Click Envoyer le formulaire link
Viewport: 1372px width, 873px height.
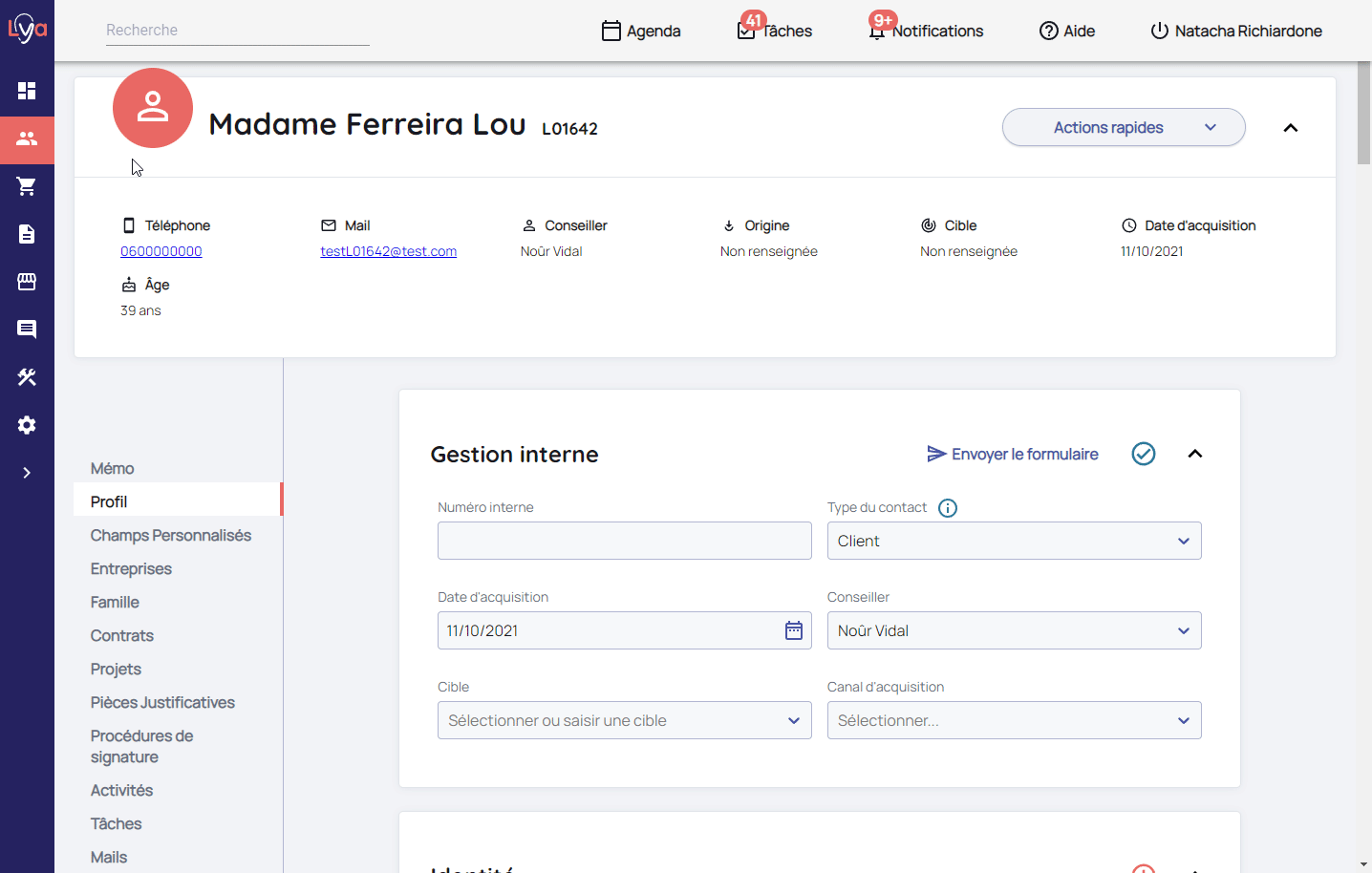[1013, 454]
